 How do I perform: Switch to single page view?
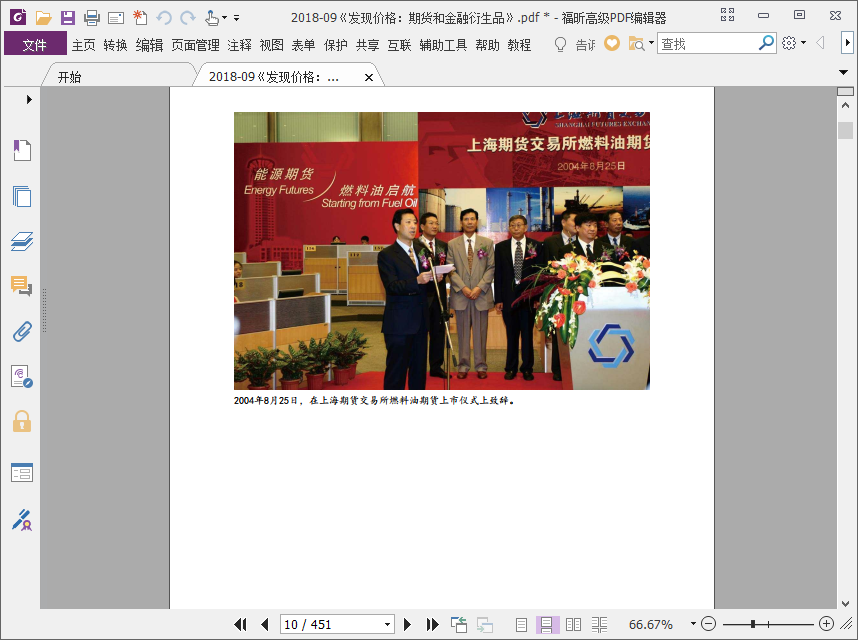coord(521,624)
